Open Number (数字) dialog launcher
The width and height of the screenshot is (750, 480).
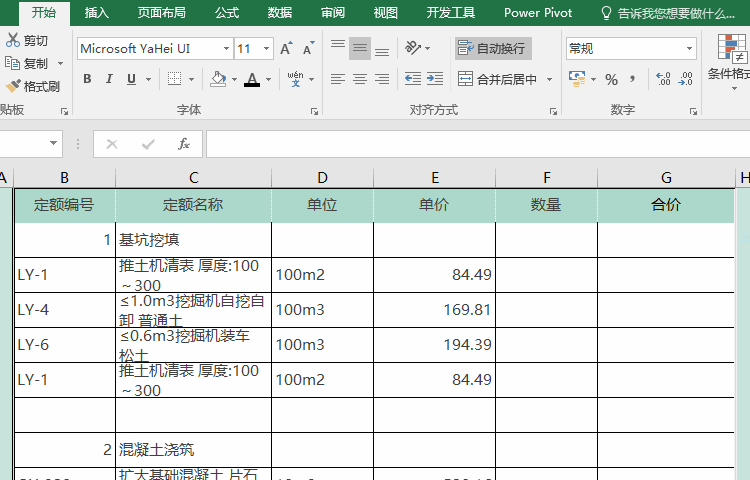693,111
